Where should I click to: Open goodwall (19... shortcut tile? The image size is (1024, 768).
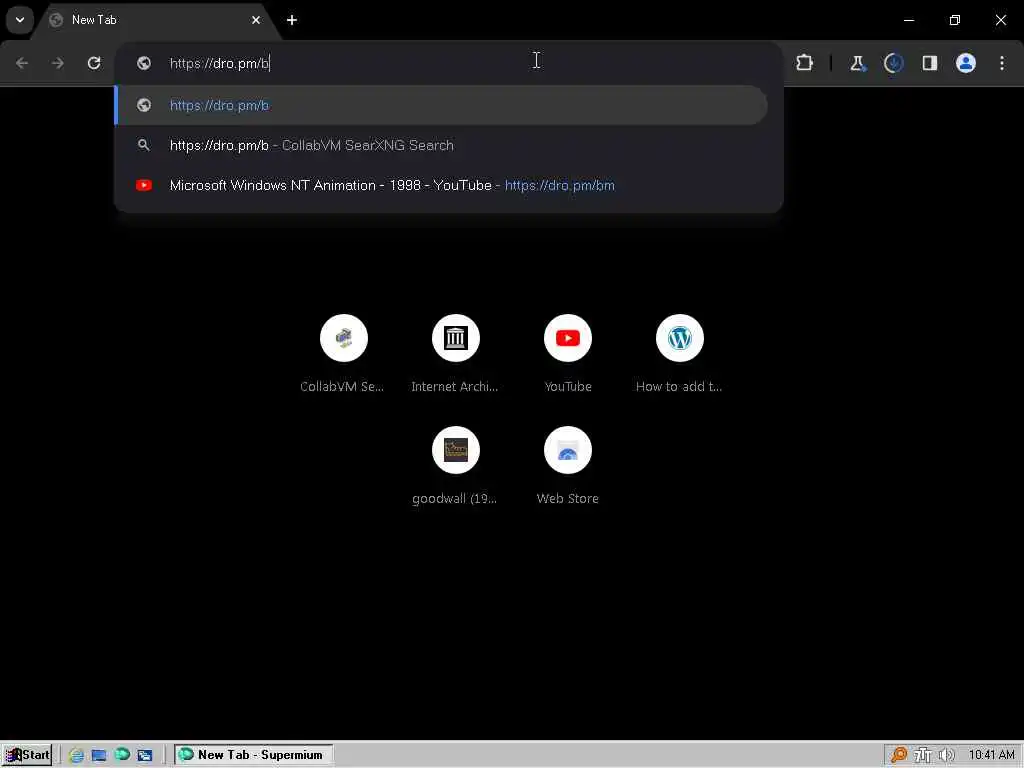[x=455, y=466]
